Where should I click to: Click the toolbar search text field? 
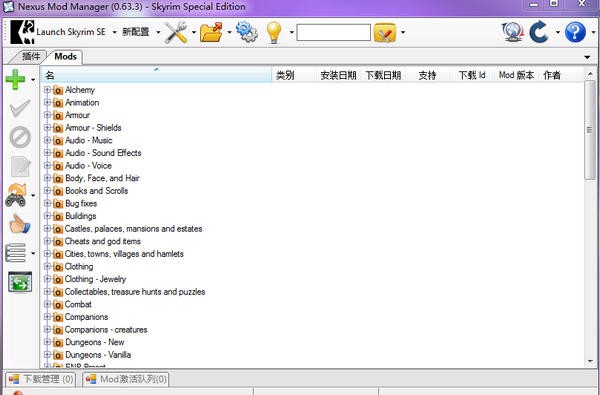(x=333, y=33)
